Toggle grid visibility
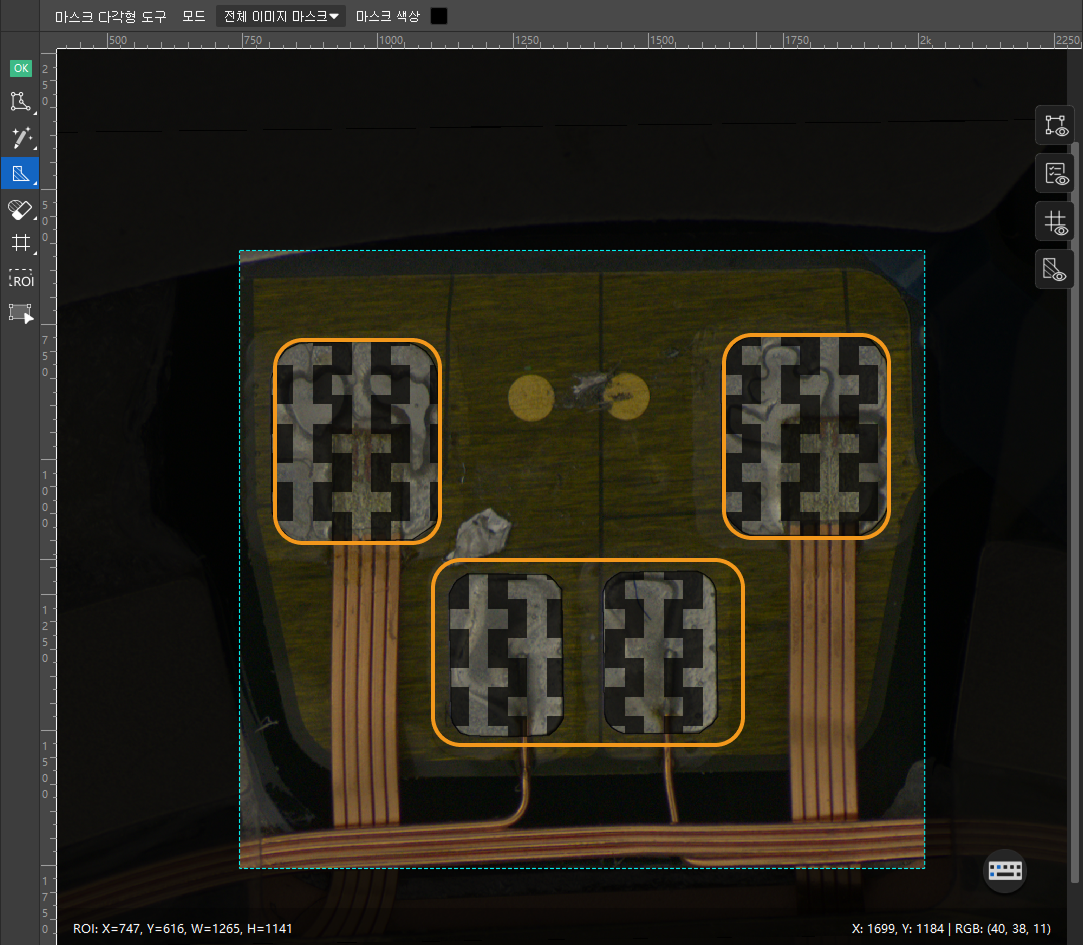The image size is (1083, 945). click(x=1055, y=221)
